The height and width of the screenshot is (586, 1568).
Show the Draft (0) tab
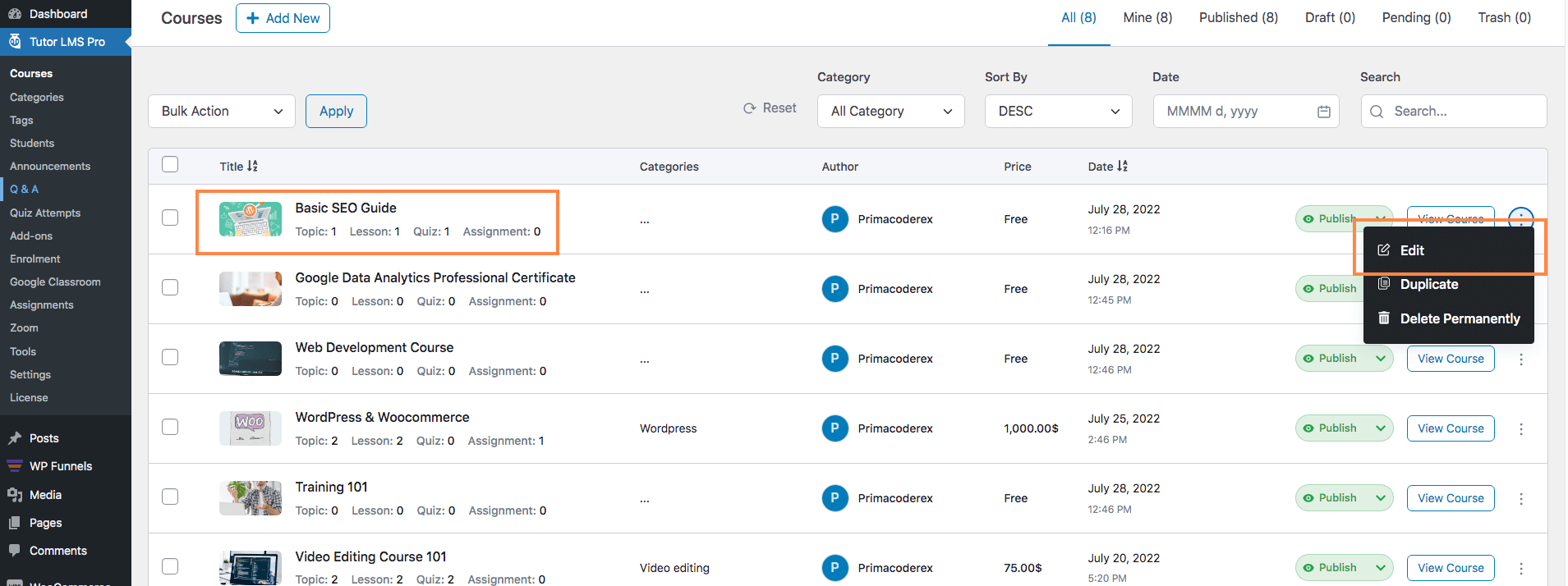pos(1330,18)
